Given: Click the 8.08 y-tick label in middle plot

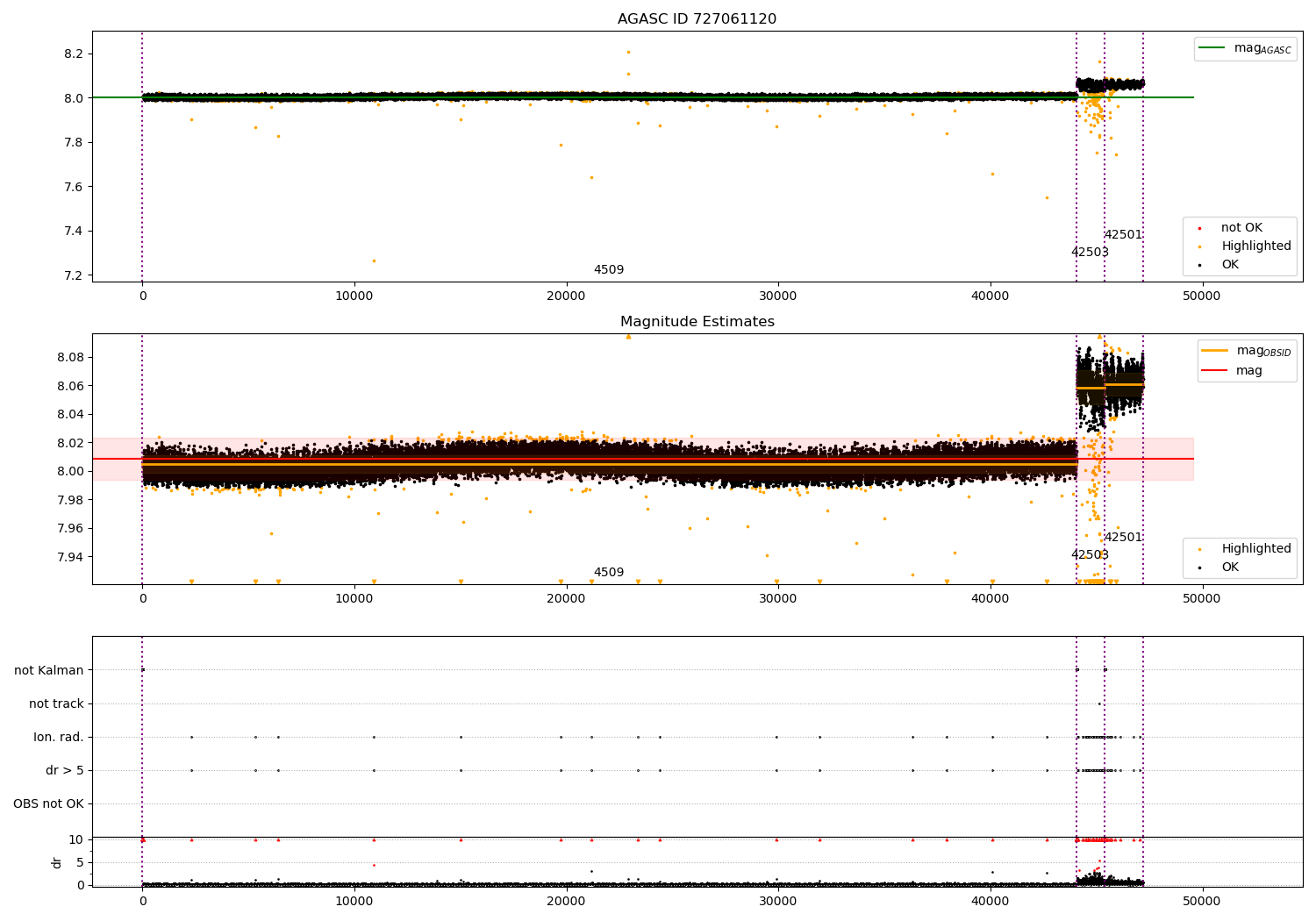Looking at the screenshot, I should [x=70, y=358].
